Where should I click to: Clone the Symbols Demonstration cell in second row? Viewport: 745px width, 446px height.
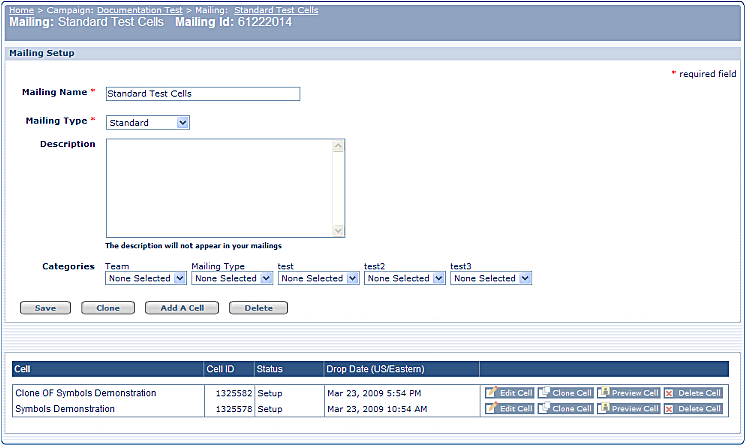[565, 409]
